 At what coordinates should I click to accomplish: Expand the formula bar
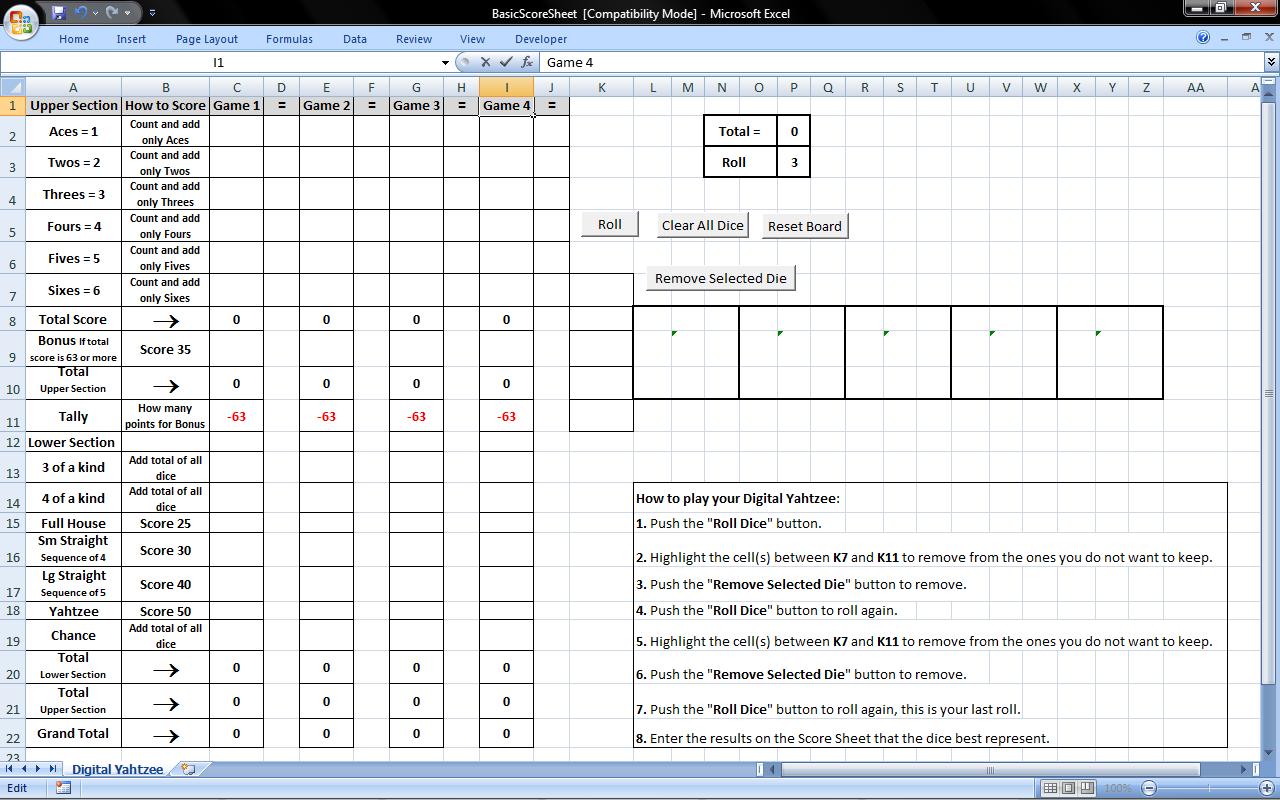[x=1271, y=62]
